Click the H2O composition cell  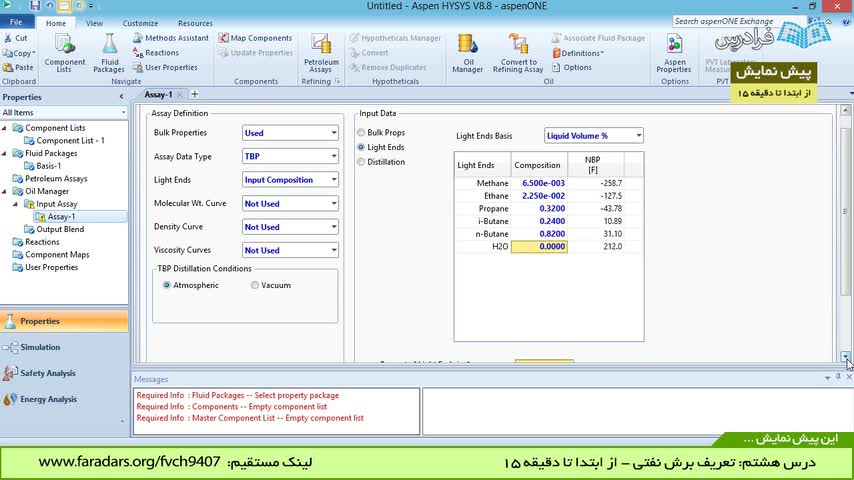539,247
